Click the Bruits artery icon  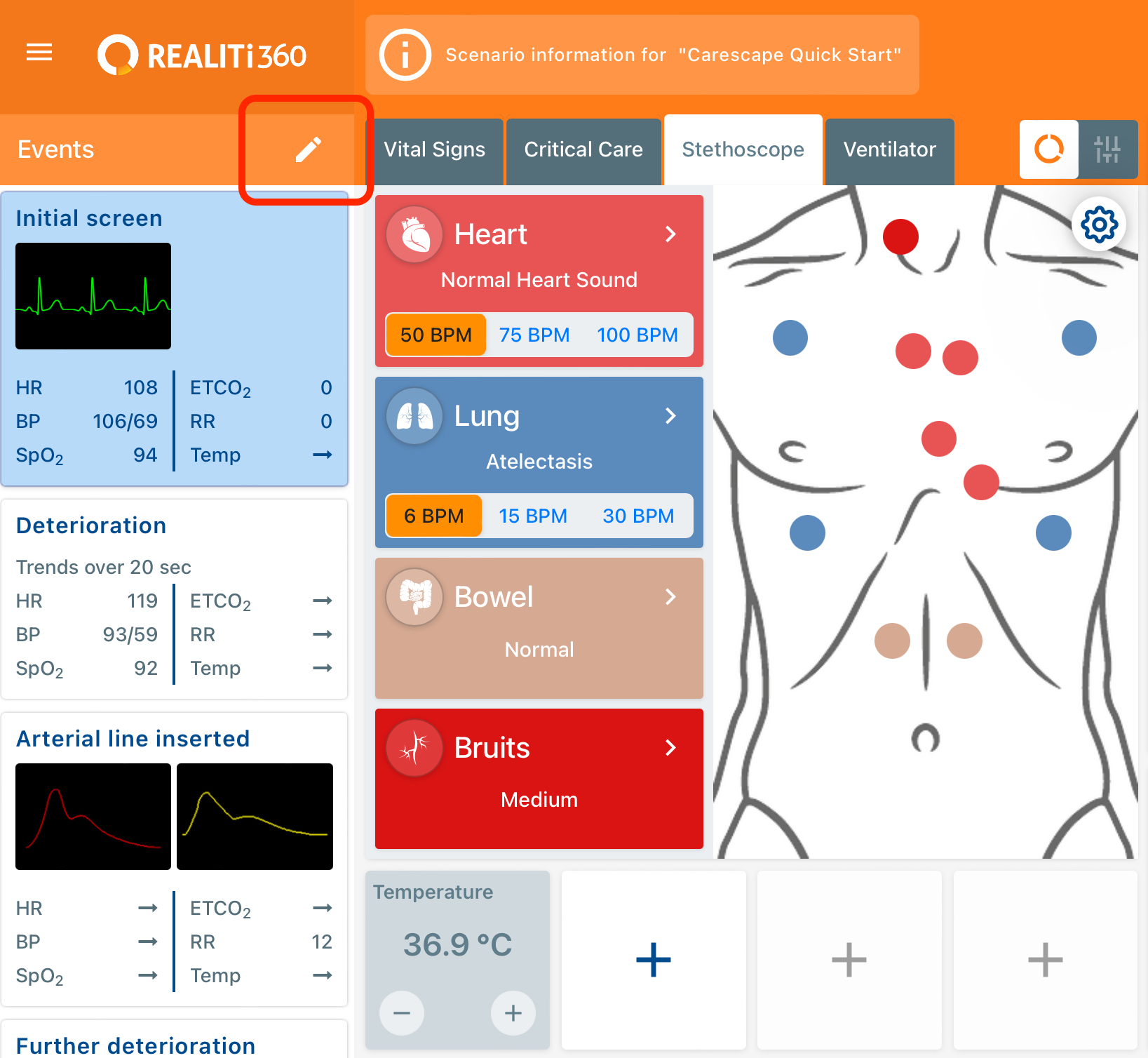(414, 748)
